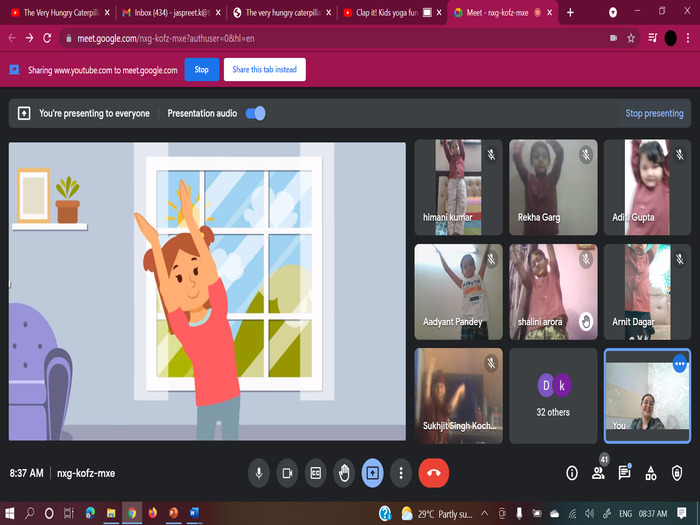700x525 pixels.
Task: Leave the call with red hang-up button
Action: [434, 473]
